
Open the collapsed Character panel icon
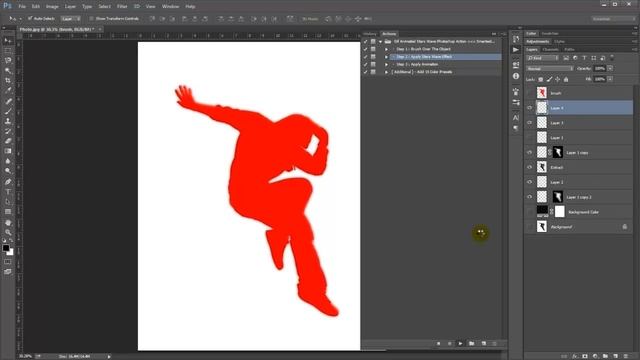pyautogui.click(x=516, y=118)
